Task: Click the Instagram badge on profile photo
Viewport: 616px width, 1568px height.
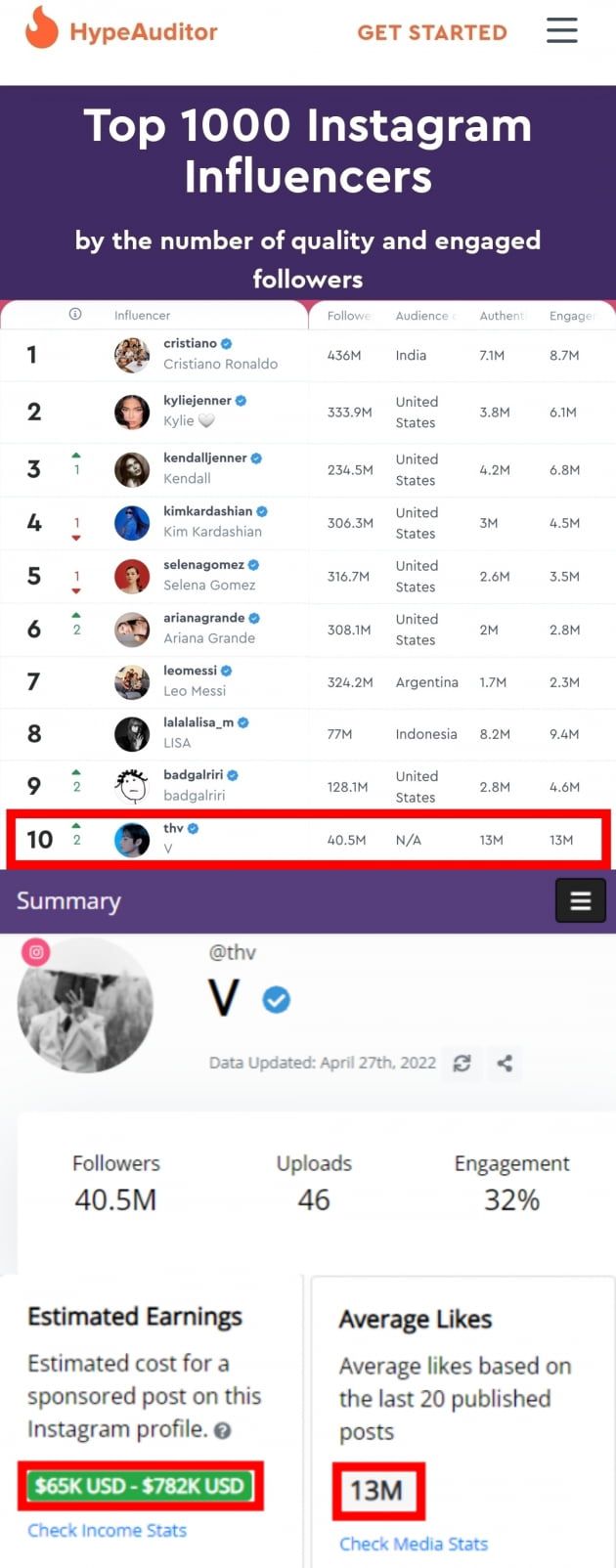Action: pos(36,951)
